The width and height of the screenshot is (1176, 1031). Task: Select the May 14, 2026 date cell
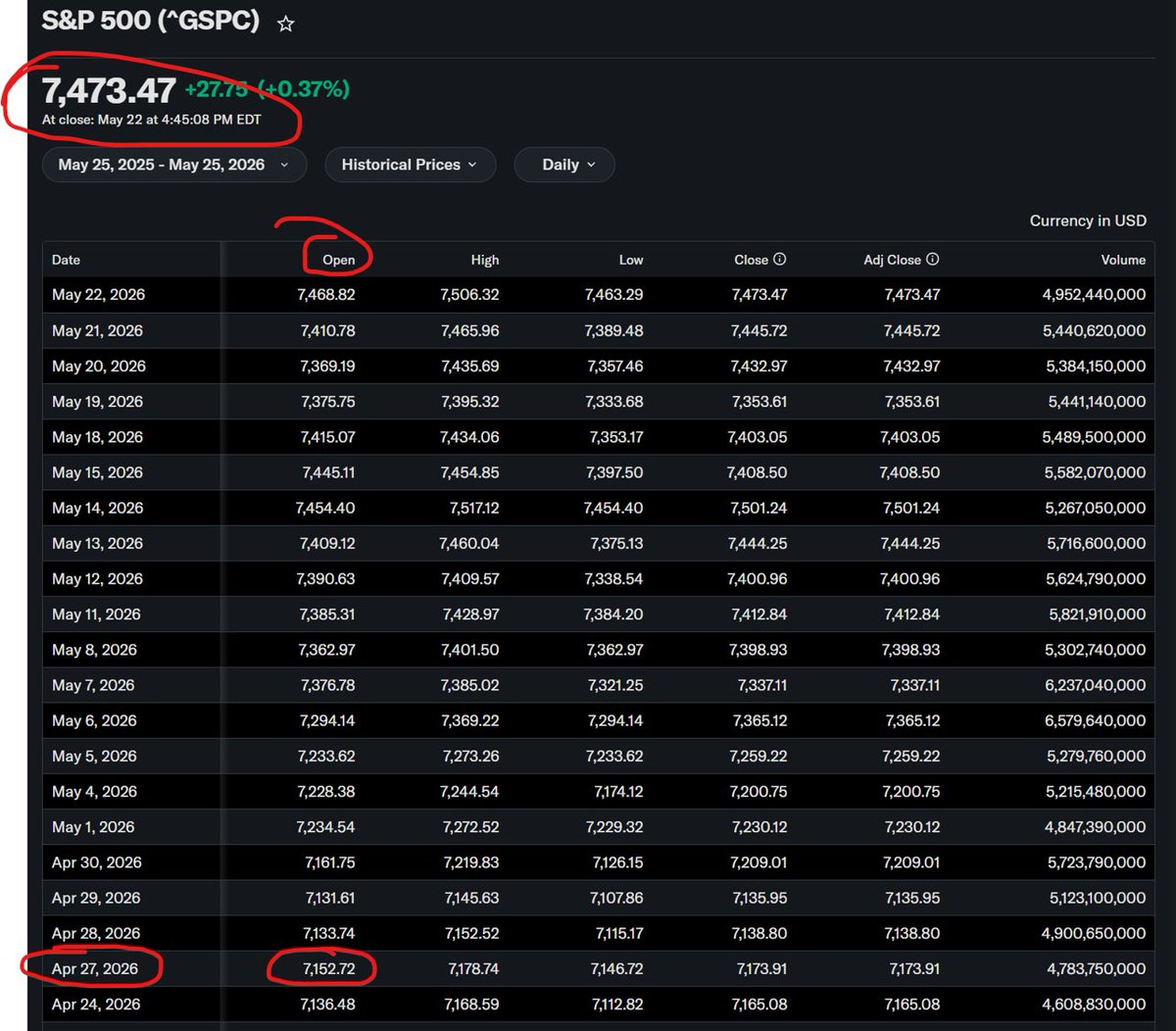[98, 508]
